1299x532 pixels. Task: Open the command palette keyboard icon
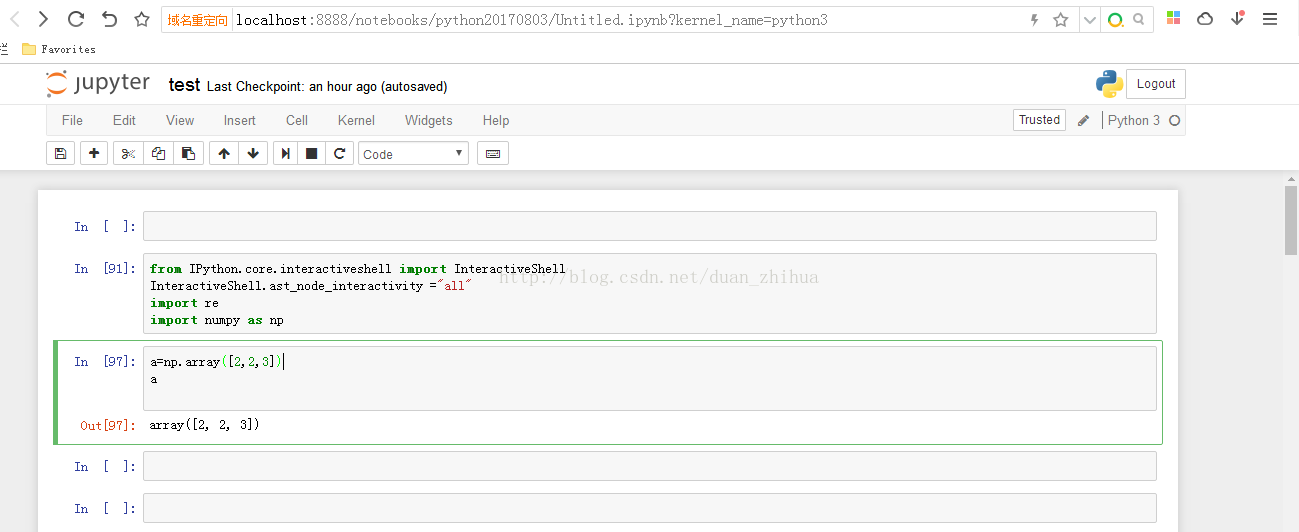click(x=492, y=153)
